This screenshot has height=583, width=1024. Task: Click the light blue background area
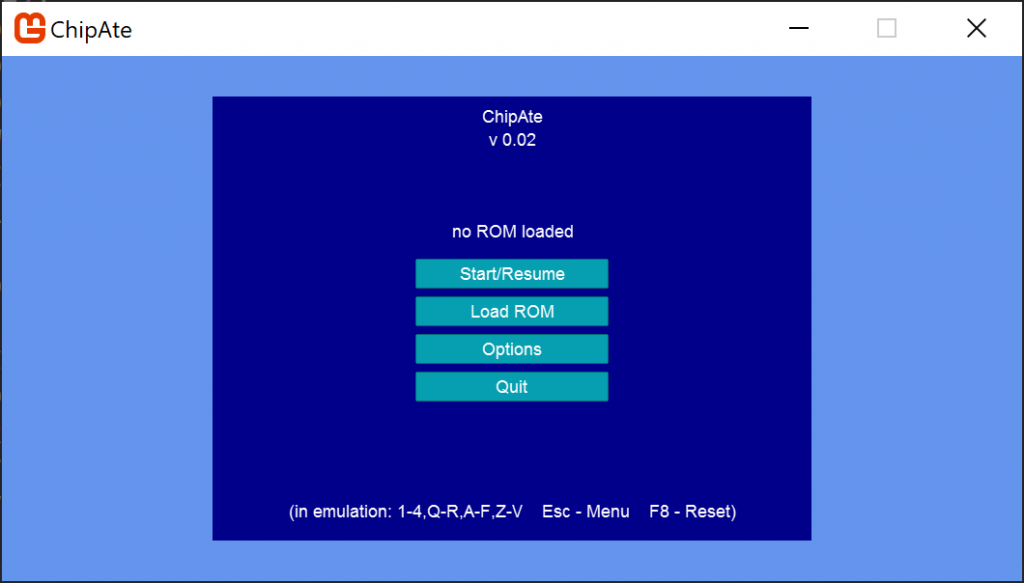click(x=100, y=300)
